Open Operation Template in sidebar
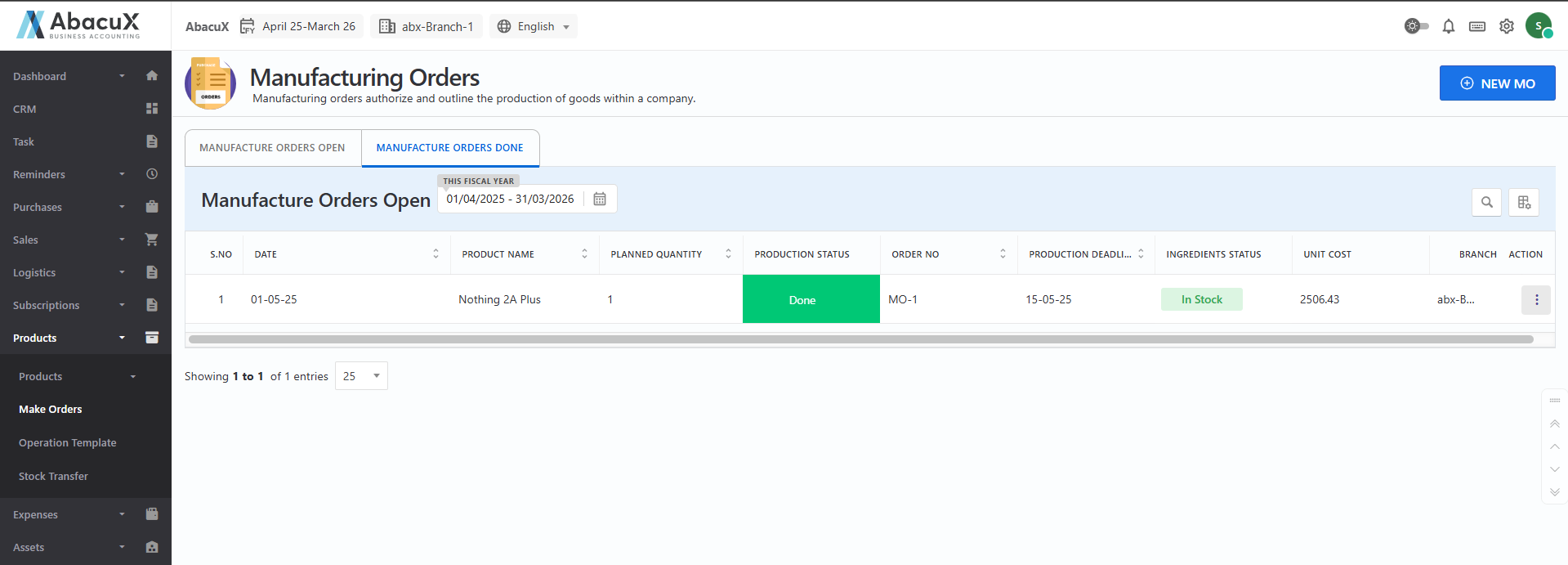This screenshot has height=565, width=1568. tap(68, 442)
